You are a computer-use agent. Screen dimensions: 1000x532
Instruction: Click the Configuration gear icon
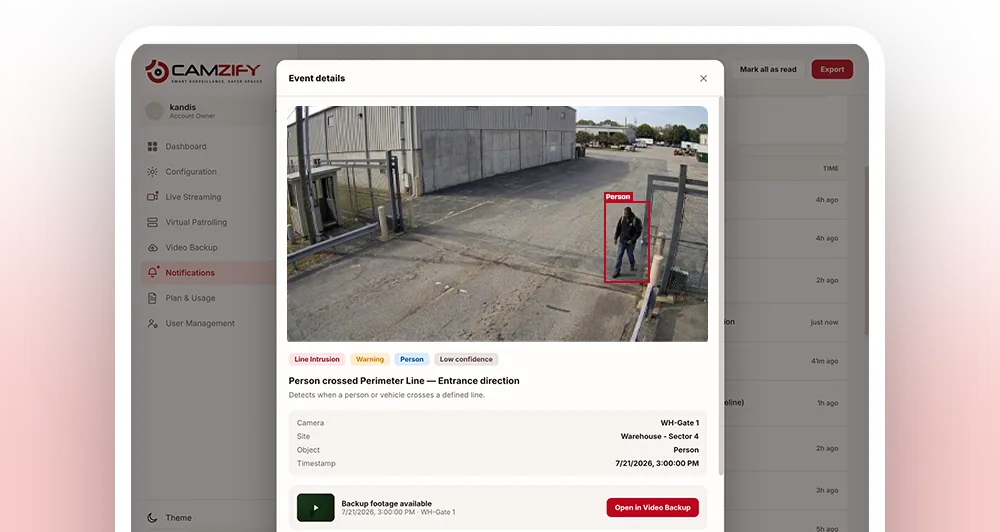pos(152,172)
